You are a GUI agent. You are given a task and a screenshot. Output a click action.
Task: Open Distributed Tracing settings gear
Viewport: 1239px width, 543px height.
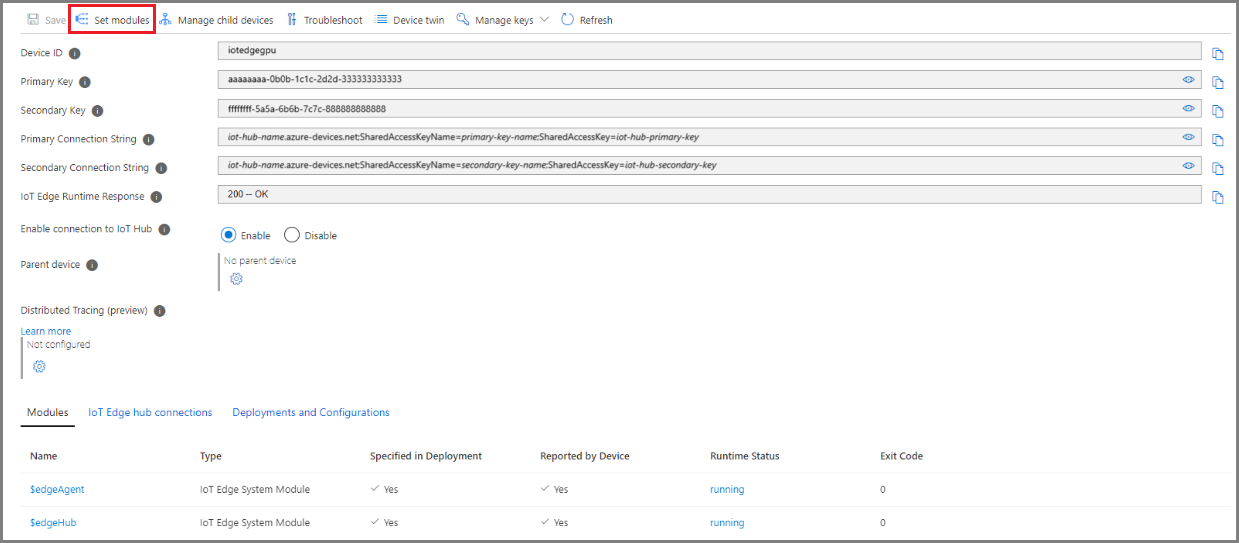[x=39, y=366]
